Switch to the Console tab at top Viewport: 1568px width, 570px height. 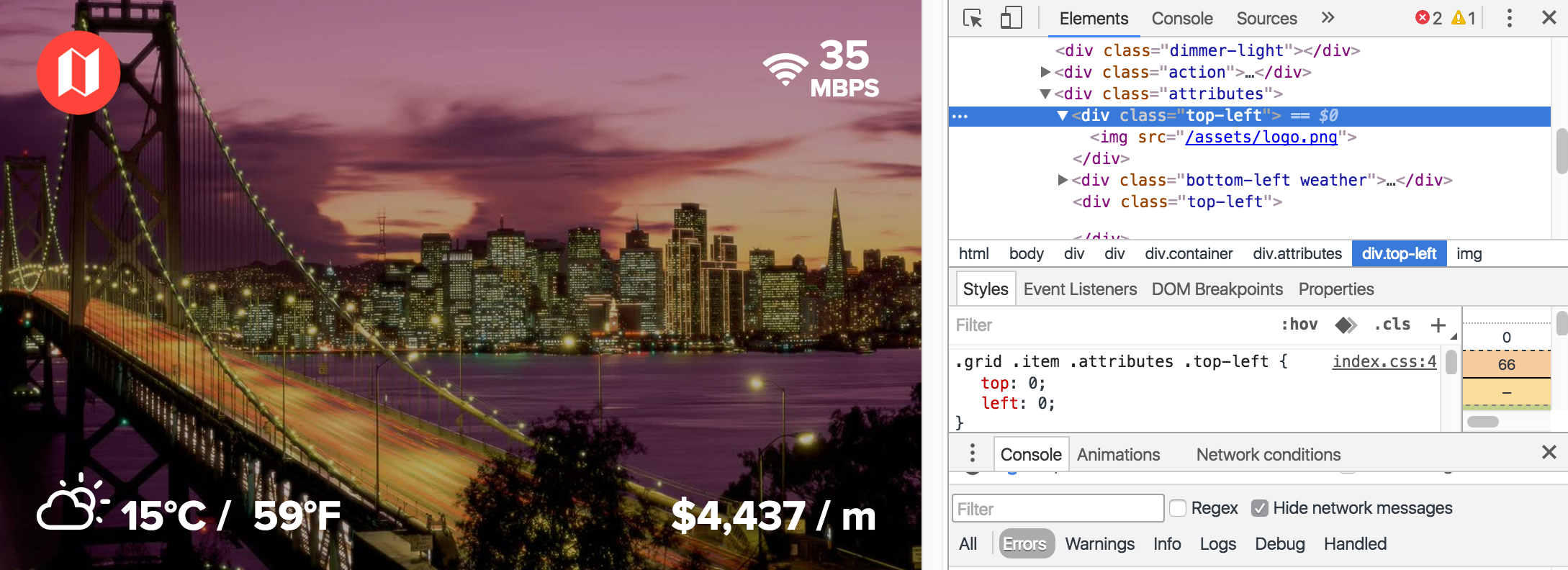click(x=1182, y=19)
